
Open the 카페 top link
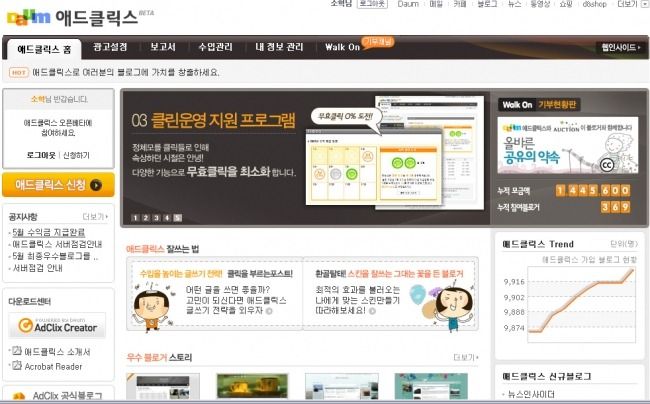pos(460,4)
